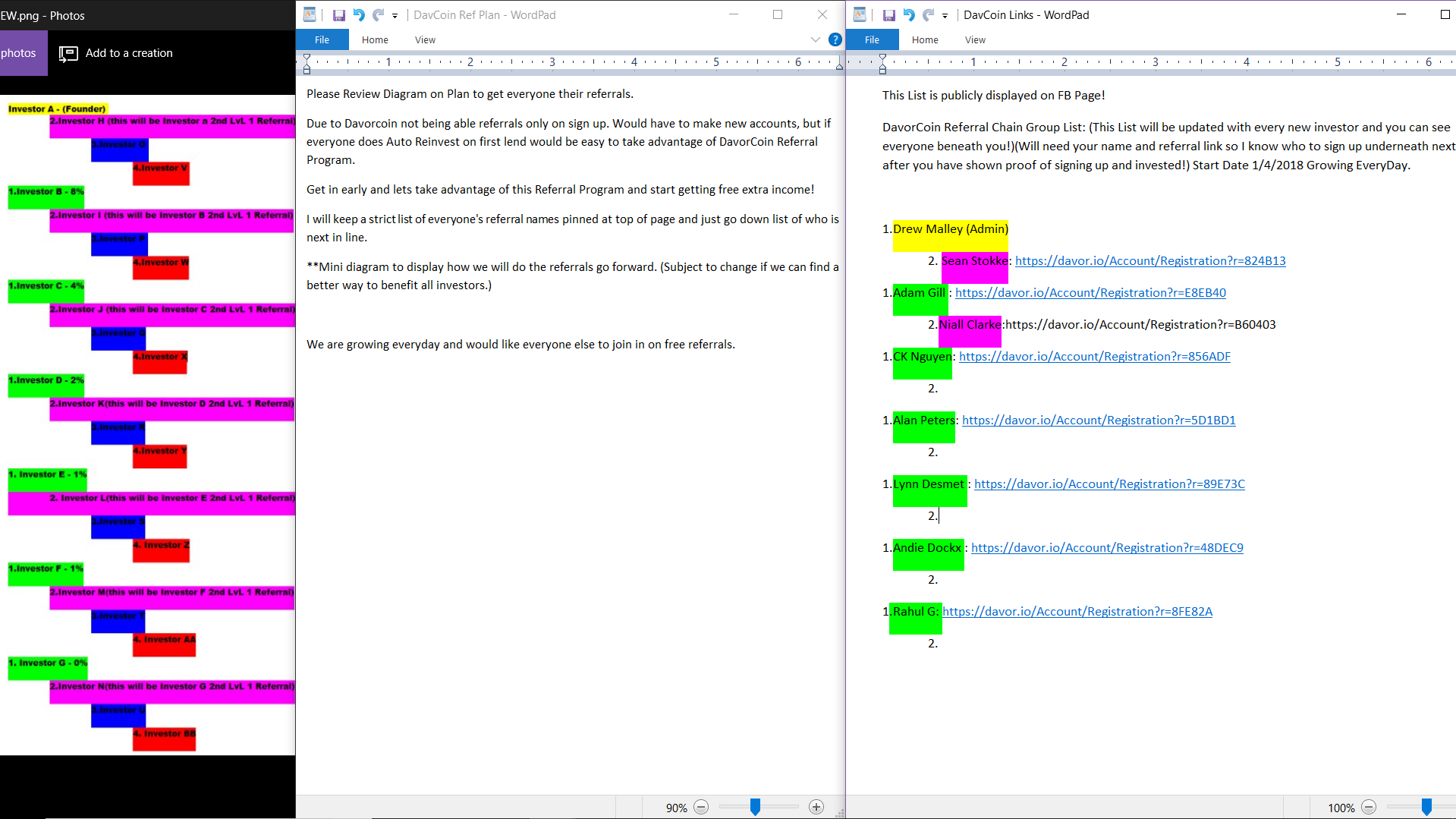The width and height of the screenshot is (1456, 819).
Task: Open View tab in DavCoin Ref Plan
Action: coord(425,40)
